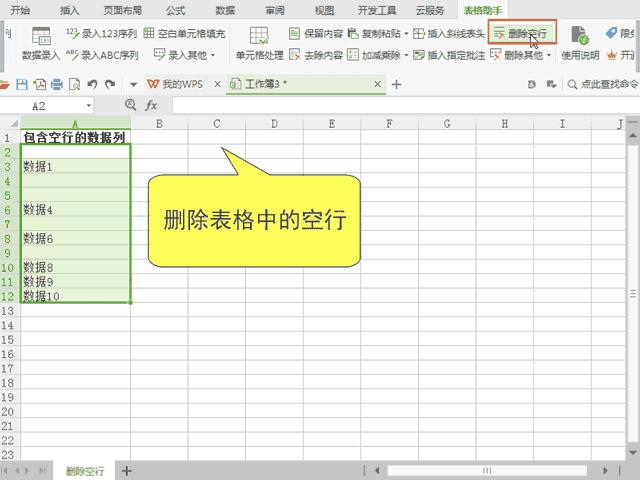The height and width of the screenshot is (480, 640).
Task: Click the save icon in quick toolbar
Action: (22, 84)
